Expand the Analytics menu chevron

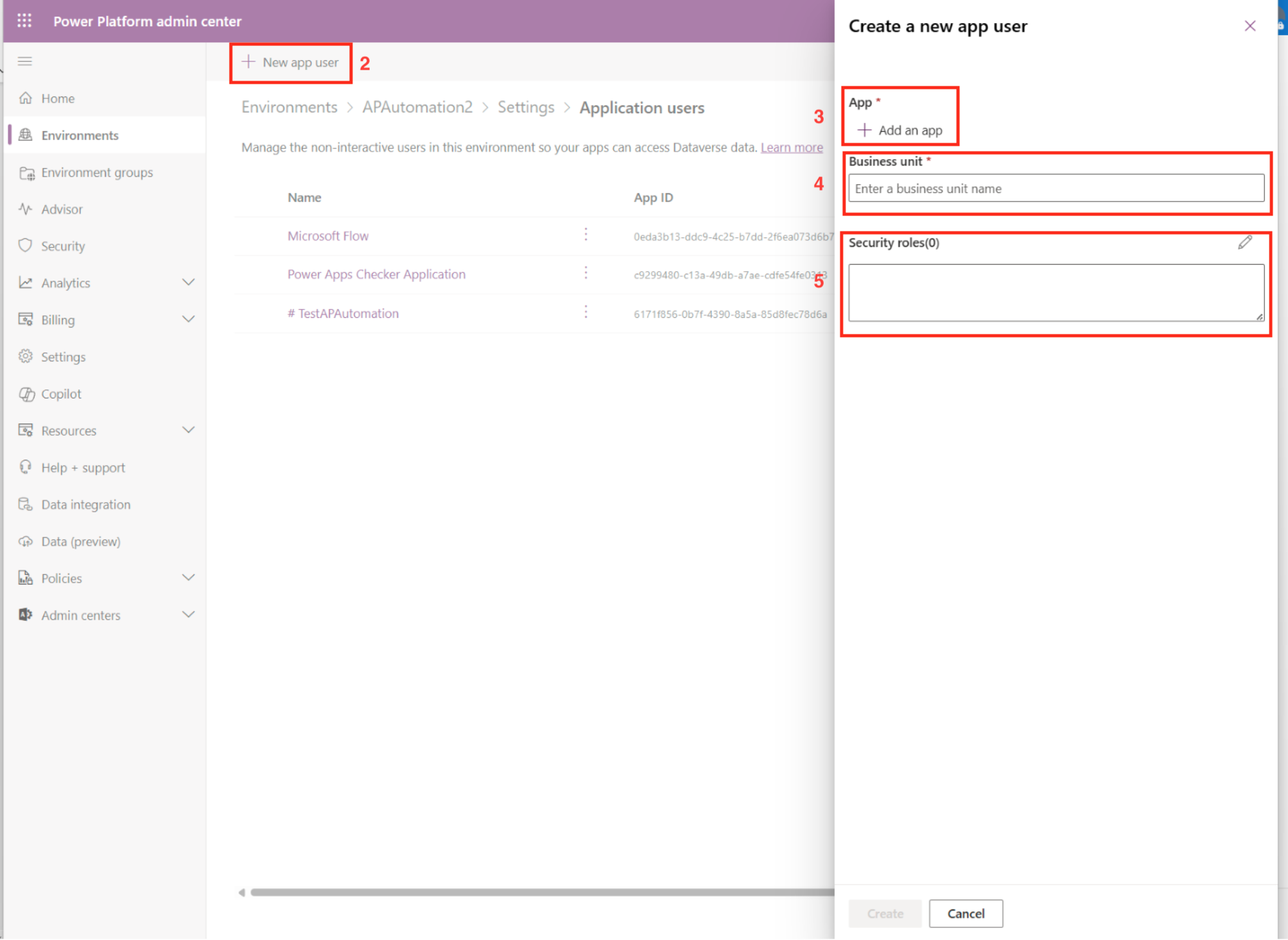click(x=188, y=282)
